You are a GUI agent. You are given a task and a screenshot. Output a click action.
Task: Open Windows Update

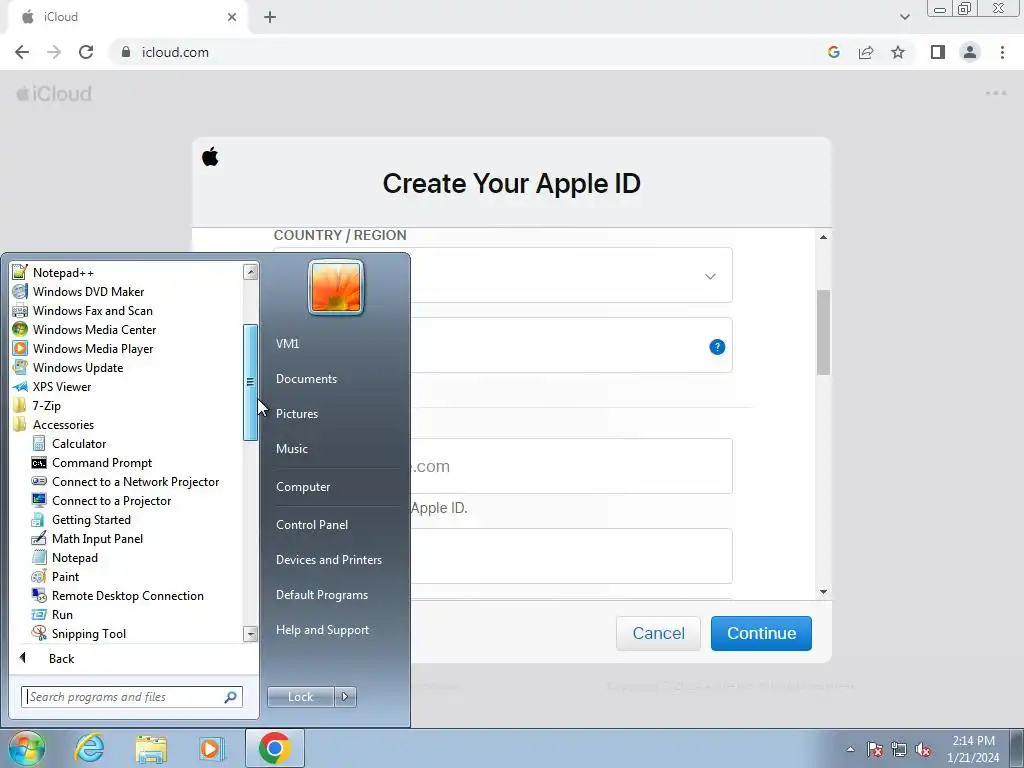click(78, 368)
